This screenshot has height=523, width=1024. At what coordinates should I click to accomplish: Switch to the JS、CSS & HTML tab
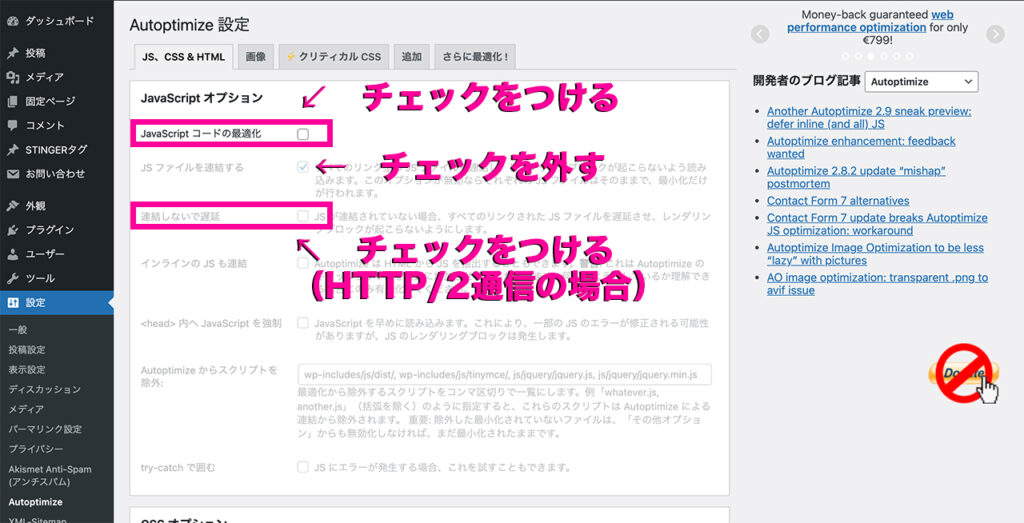pos(184,57)
